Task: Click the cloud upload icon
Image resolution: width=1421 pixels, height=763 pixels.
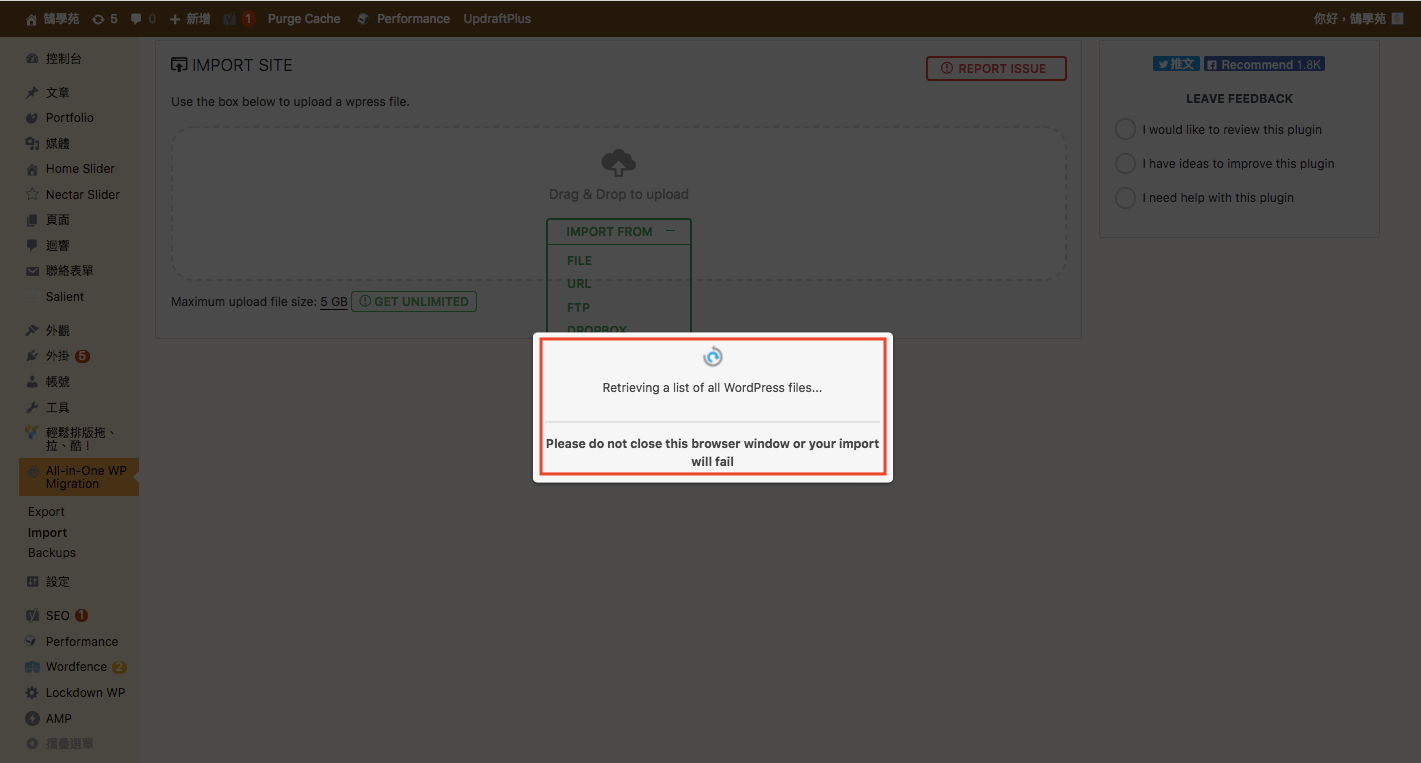Action: click(618, 163)
